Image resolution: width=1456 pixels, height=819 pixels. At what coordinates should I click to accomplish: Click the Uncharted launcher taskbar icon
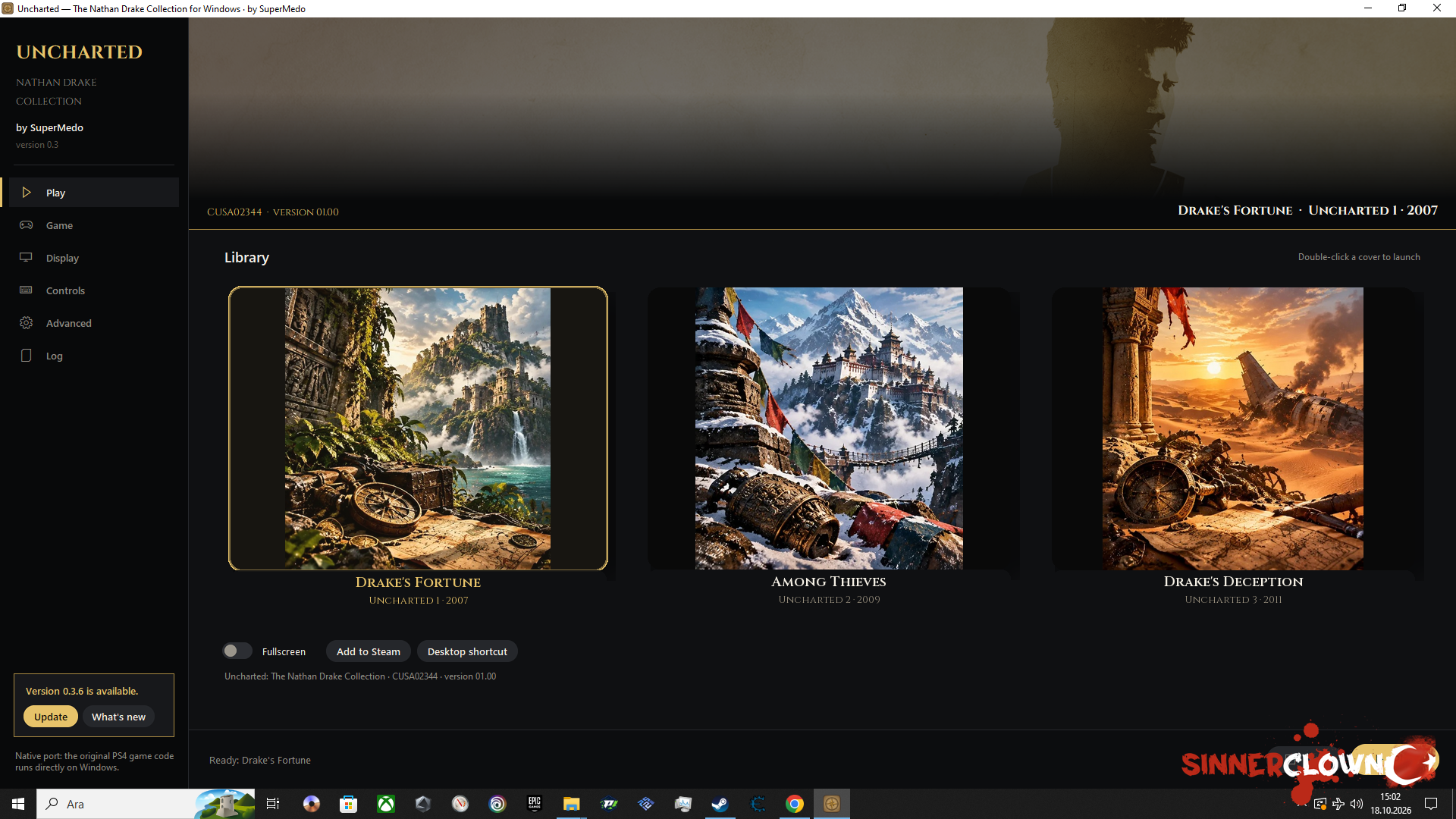(x=832, y=804)
